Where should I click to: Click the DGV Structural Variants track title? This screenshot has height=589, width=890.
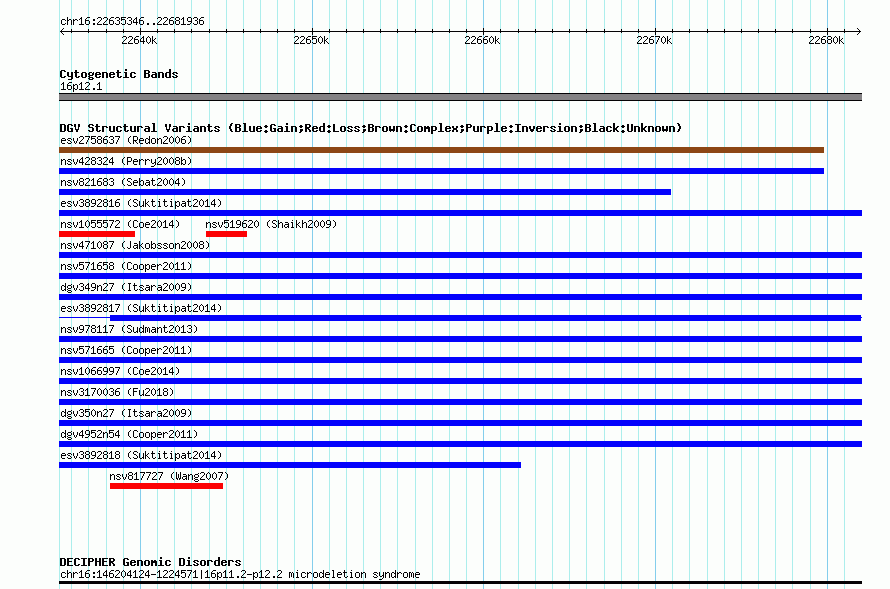coord(370,128)
